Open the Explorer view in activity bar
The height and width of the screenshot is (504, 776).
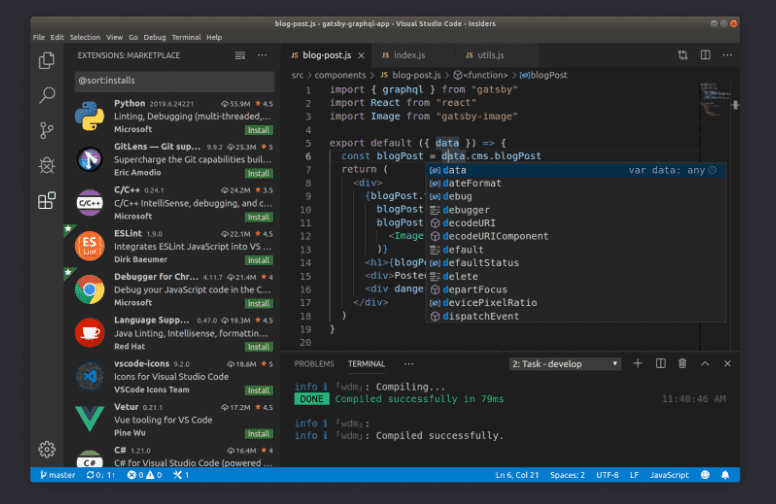pos(47,61)
